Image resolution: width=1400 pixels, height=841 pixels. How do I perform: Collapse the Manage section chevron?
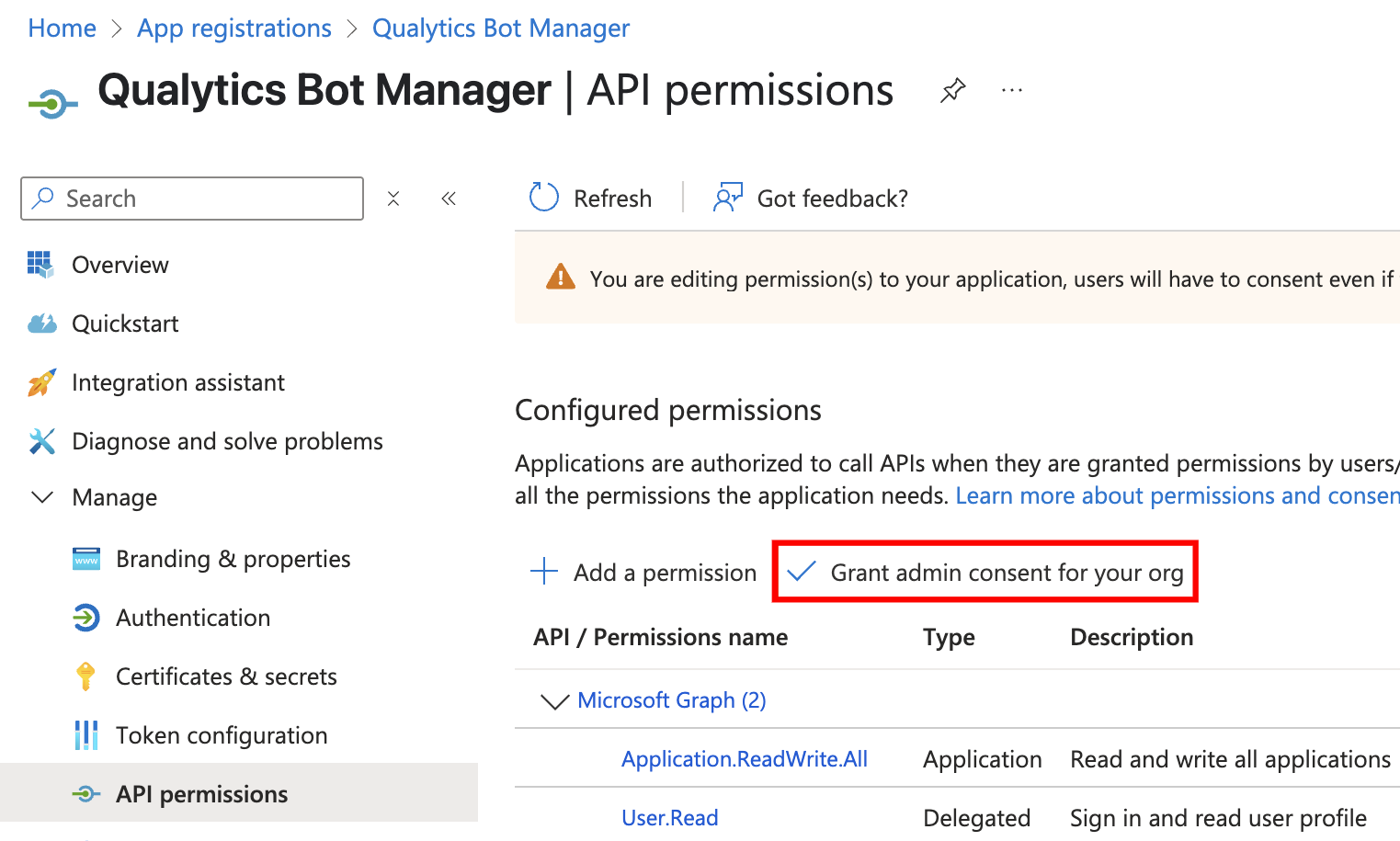coord(42,497)
